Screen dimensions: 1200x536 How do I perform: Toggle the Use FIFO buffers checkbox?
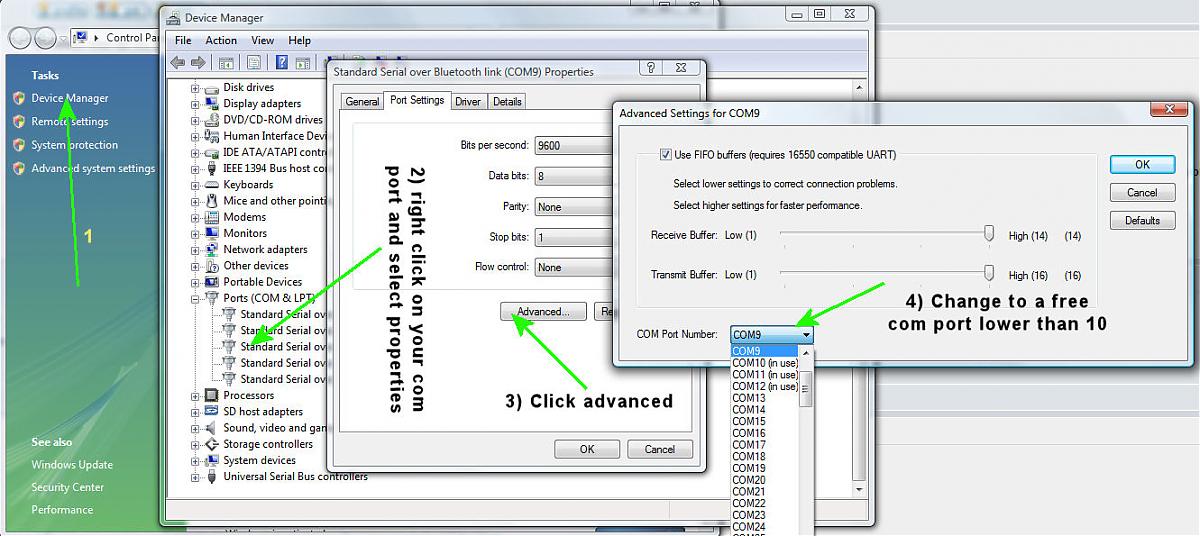click(x=665, y=155)
